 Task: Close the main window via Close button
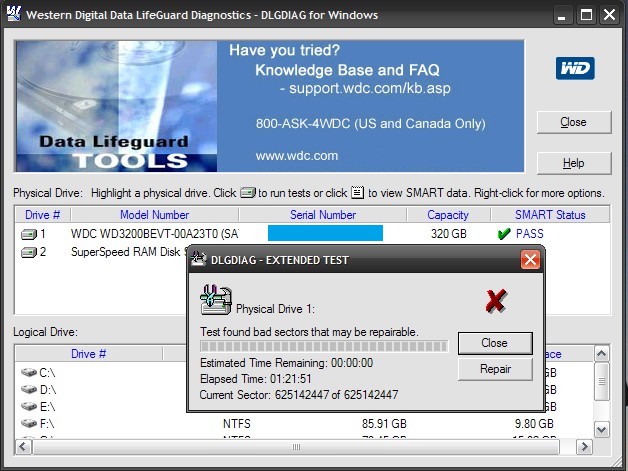(x=574, y=122)
